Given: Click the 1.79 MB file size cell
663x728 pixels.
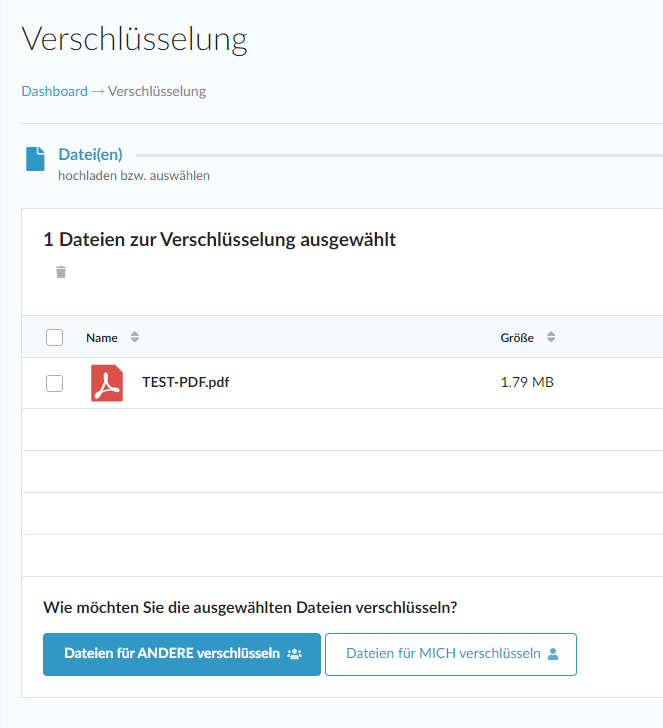Looking at the screenshot, I should [527, 382].
